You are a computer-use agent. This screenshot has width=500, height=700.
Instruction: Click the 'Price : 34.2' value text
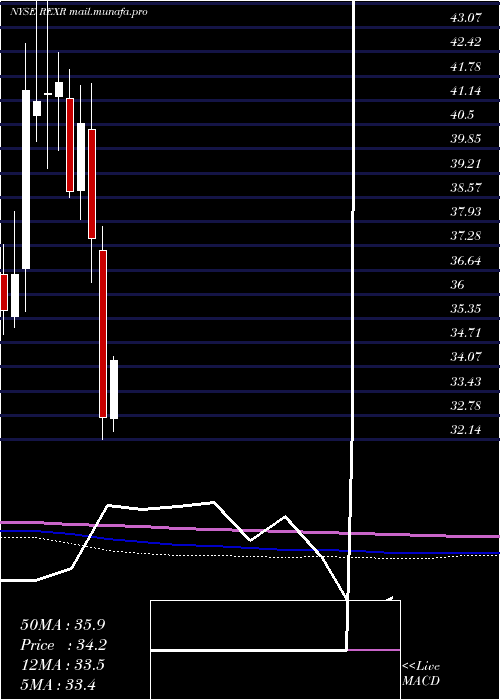pyautogui.click(x=64, y=645)
